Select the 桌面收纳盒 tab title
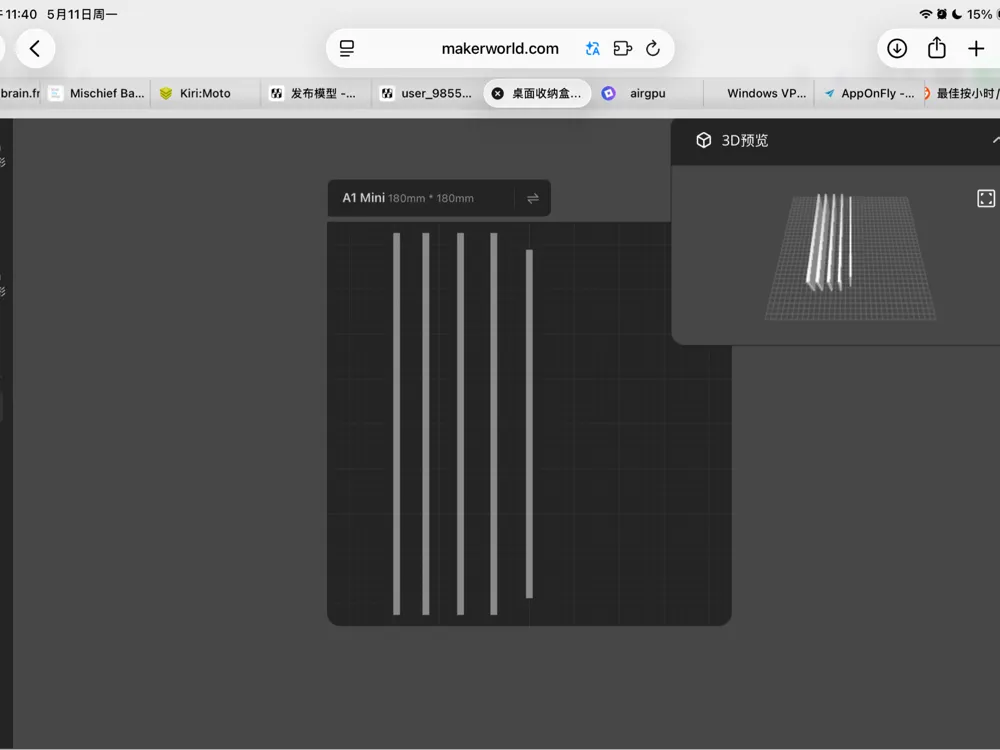This screenshot has width=1000, height=750. (547, 93)
